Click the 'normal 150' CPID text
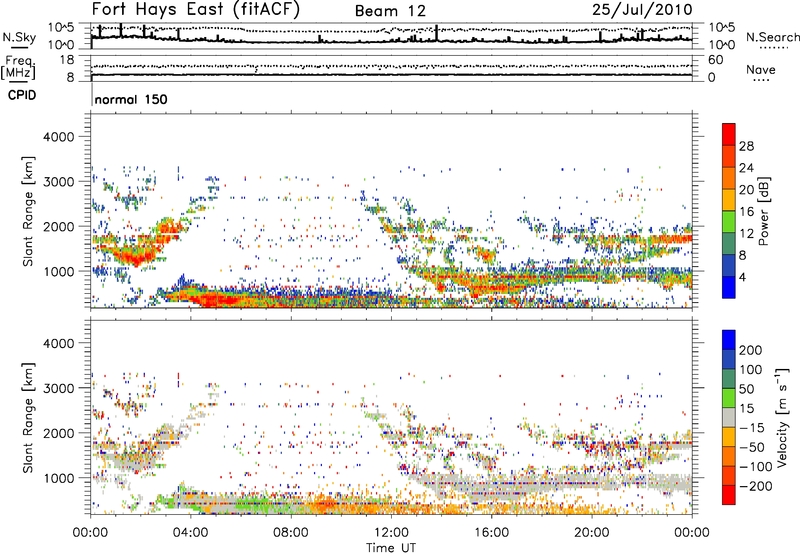Screen dimensions: 800x554 (x=131, y=99)
